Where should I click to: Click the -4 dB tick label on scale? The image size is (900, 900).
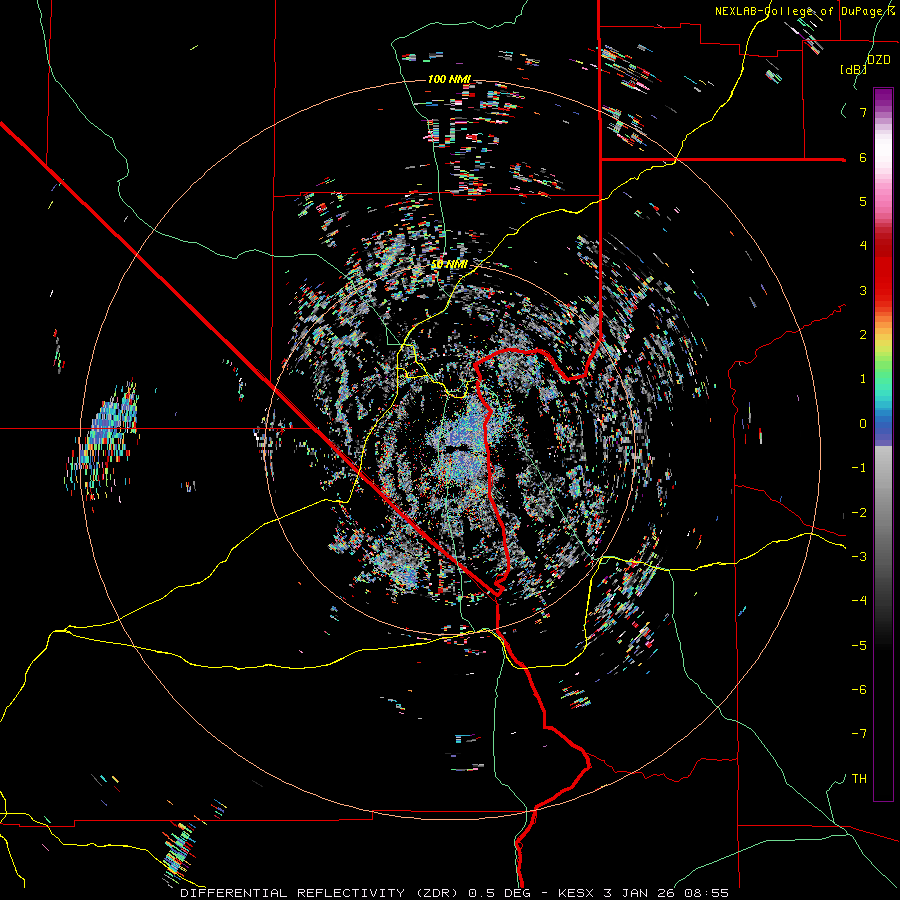click(x=859, y=601)
